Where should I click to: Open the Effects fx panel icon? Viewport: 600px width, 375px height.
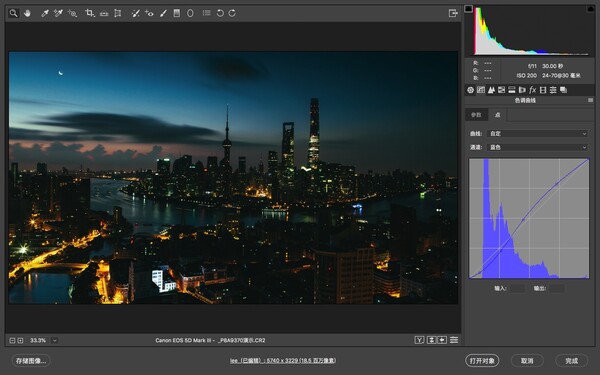(x=532, y=90)
